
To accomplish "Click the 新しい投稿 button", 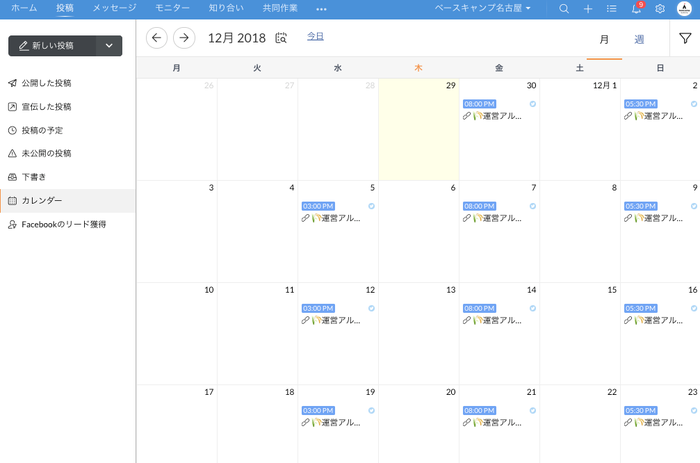I will (x=52, y=46).
